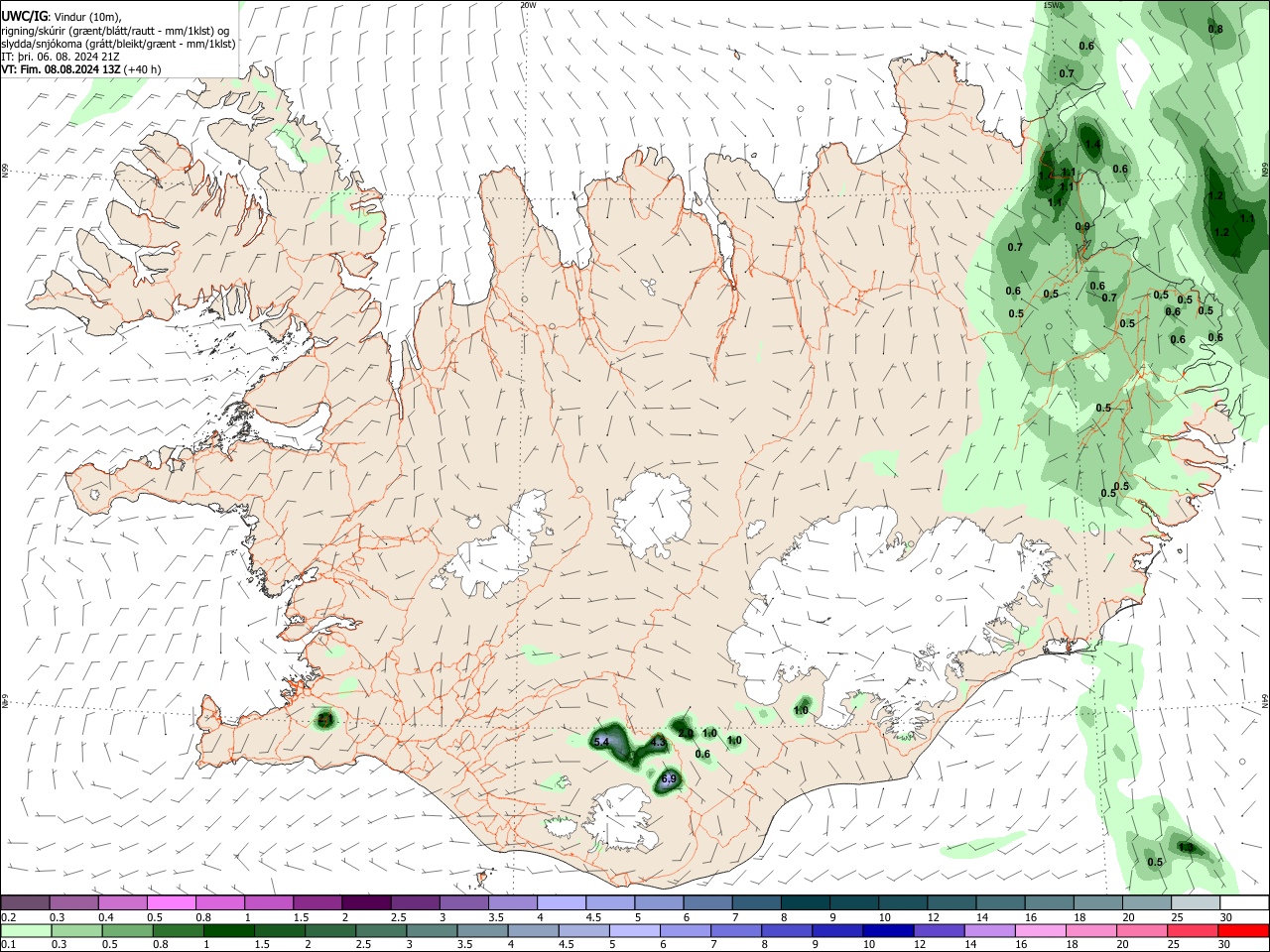Image resolution: width=1270 pixels, height=952 pixels.
Task: Click the 1.4 precipitation value in the northeast
Action: 1092,145
